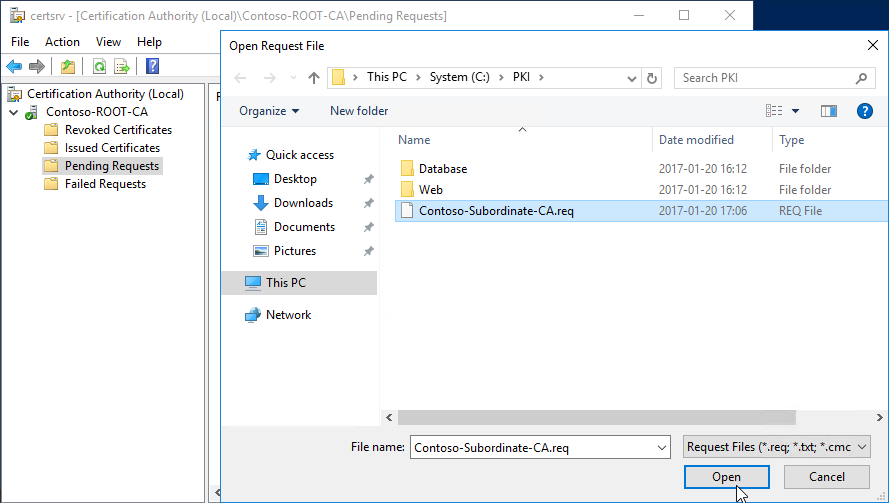Click the horizontal scrollbar thumb in file list
Image resolution: width=889 pixels, height=503 pixels.
596,418
